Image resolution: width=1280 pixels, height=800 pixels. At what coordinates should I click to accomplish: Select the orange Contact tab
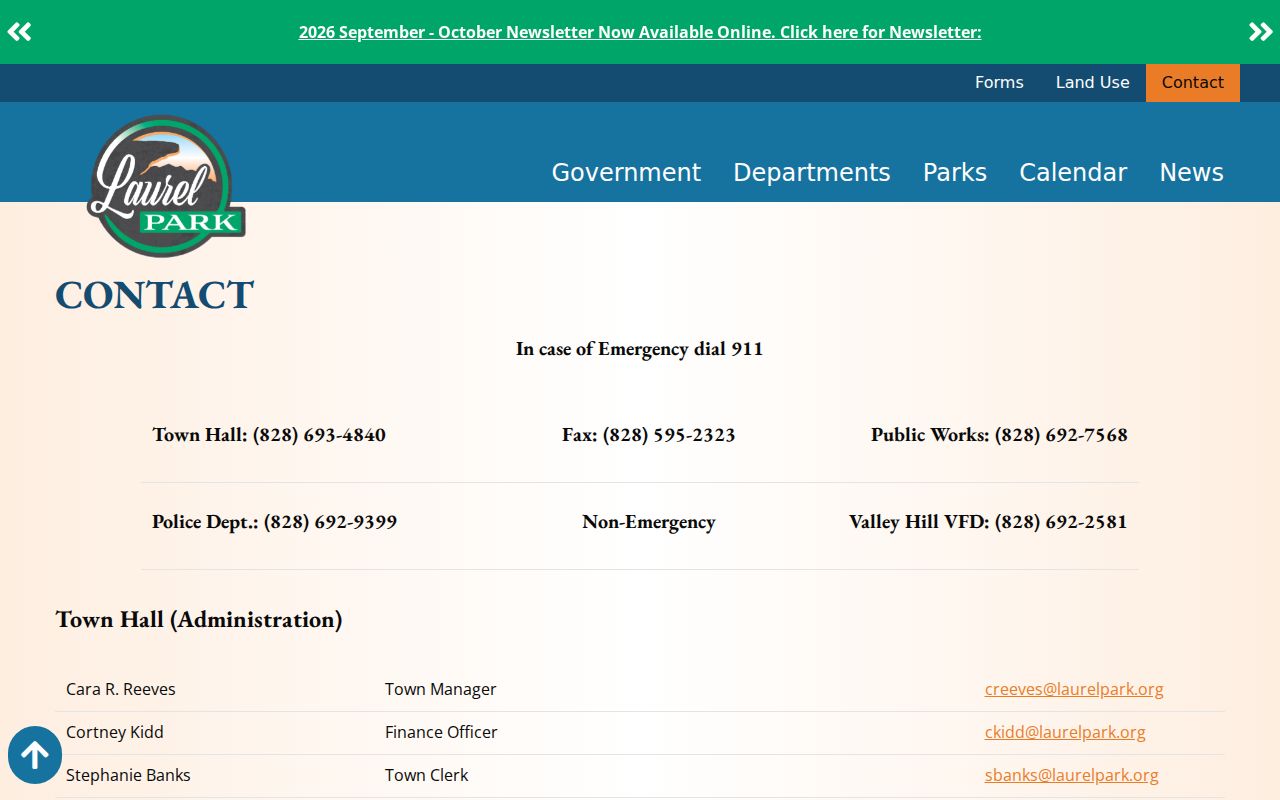click(1192, 83)
